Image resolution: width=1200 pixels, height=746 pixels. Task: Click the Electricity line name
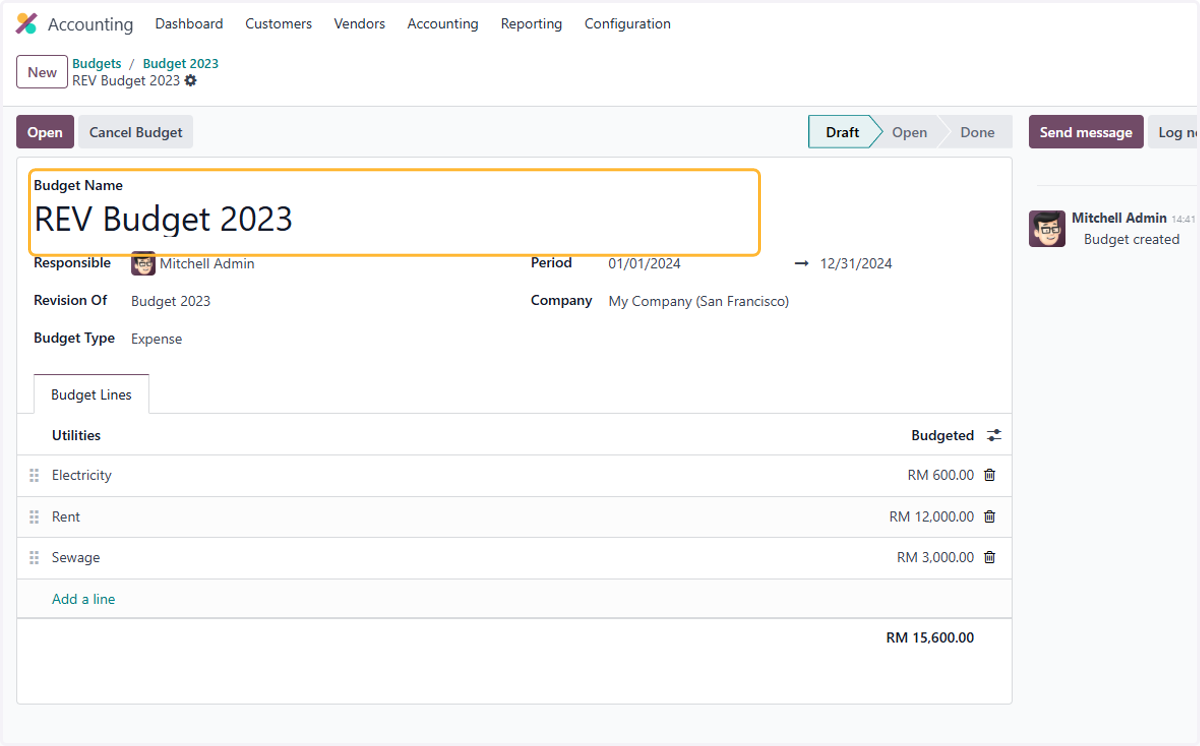82,475
